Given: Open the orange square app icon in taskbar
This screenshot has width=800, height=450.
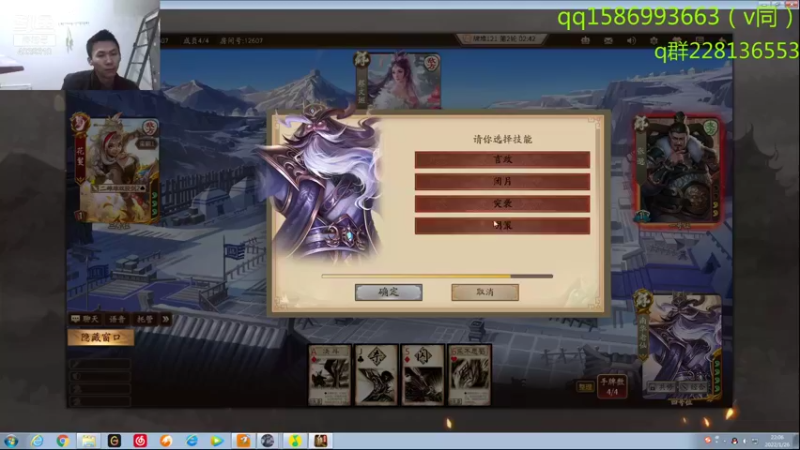Looking at the screenshot, I should (x=243, y=441).
